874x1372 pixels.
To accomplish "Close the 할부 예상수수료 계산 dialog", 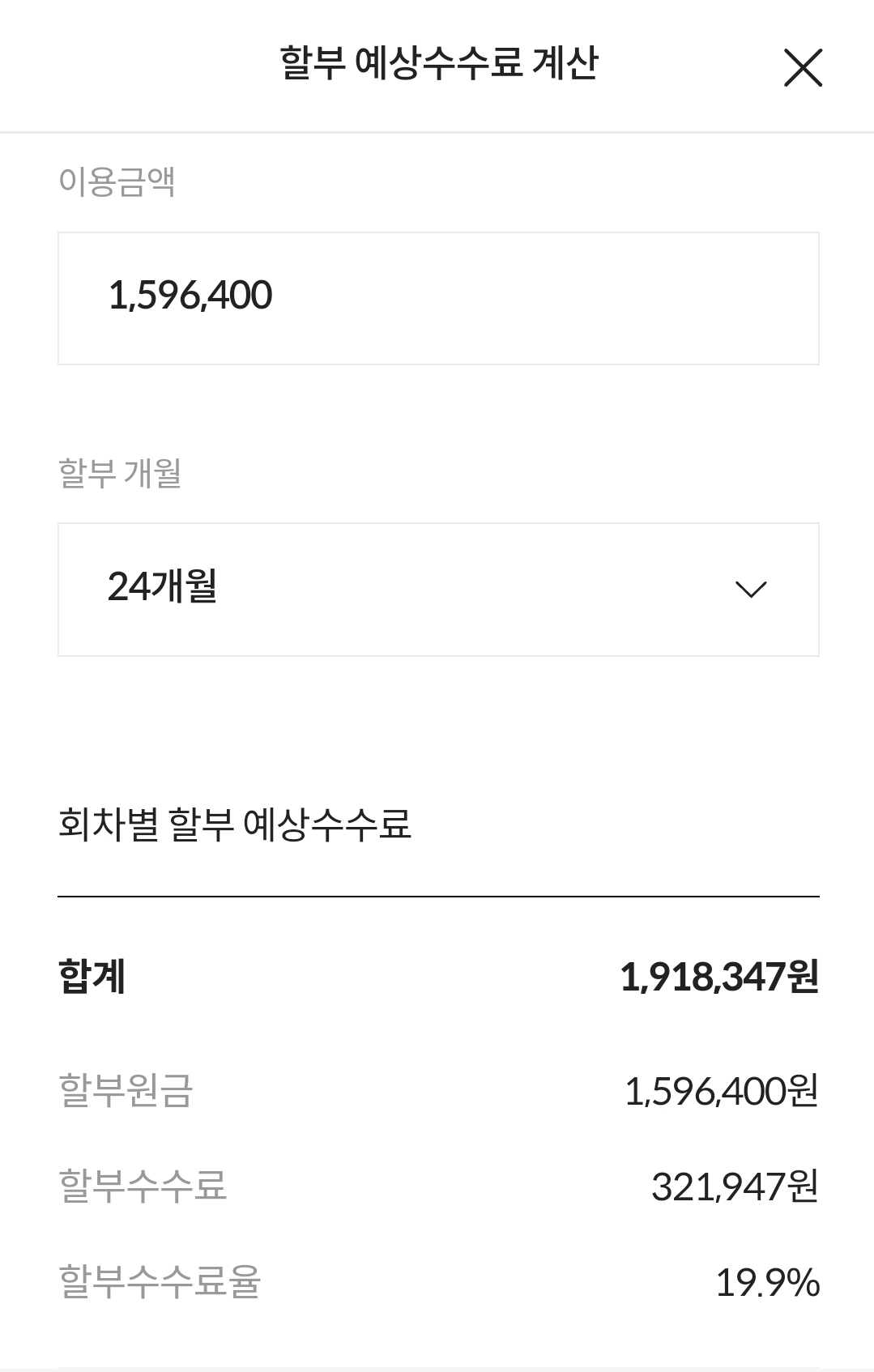I will tap(803, 67).
